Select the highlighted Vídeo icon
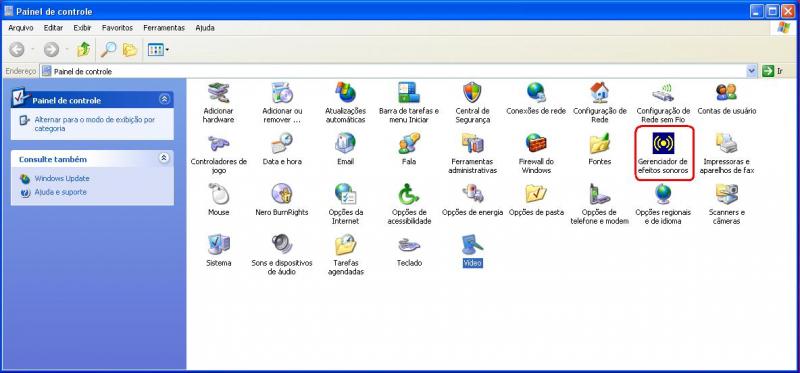This screenshot has width=800, height=373. [472, 251]
